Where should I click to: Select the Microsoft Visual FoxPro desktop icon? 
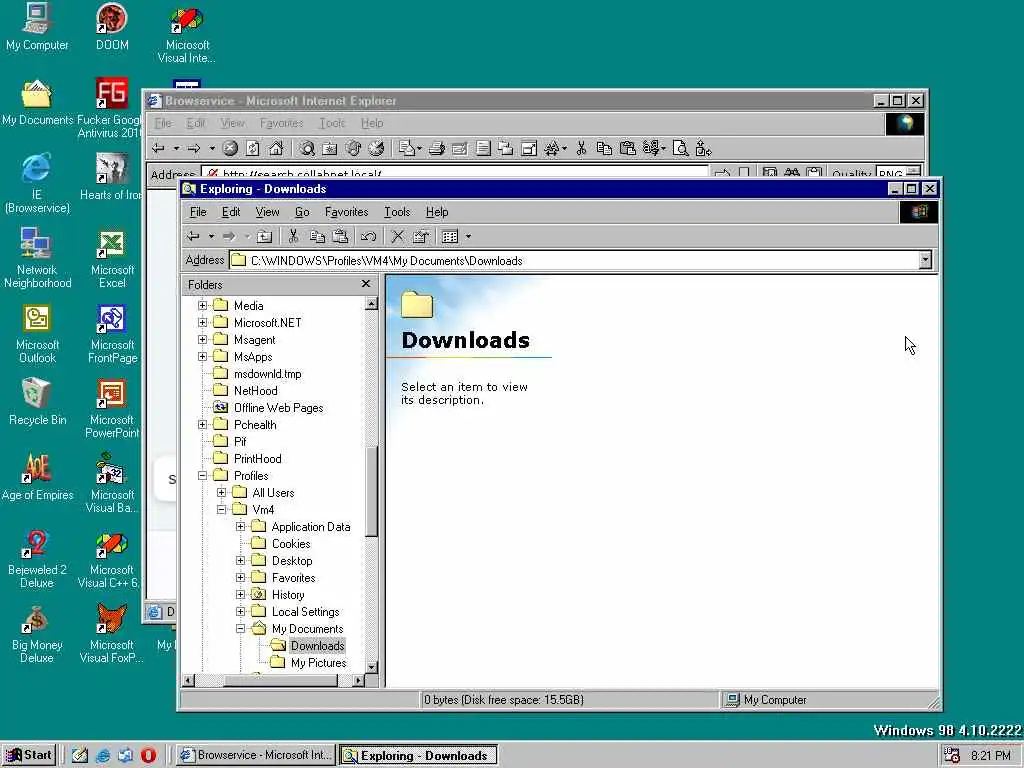[112, 634]
